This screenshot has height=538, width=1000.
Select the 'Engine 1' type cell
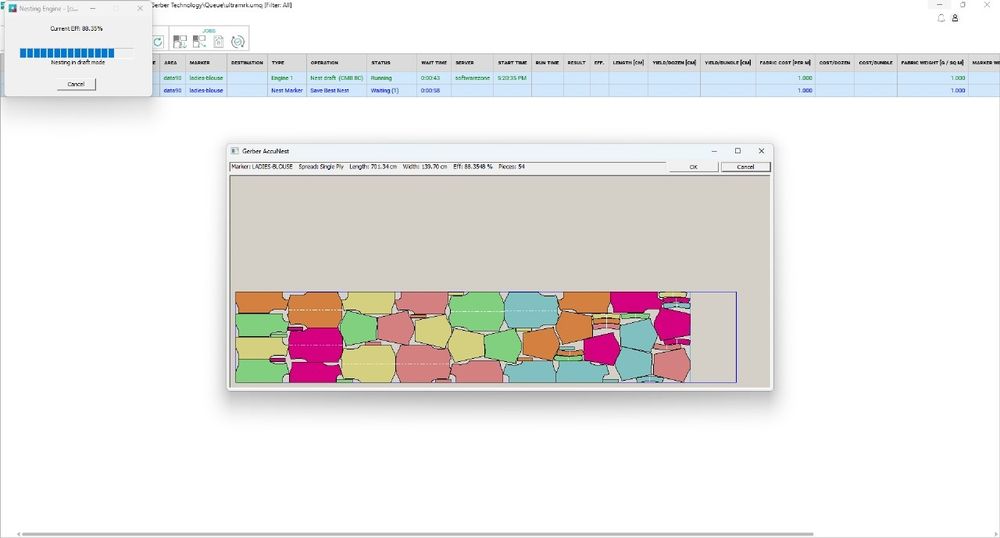click(x=287, y=78)
